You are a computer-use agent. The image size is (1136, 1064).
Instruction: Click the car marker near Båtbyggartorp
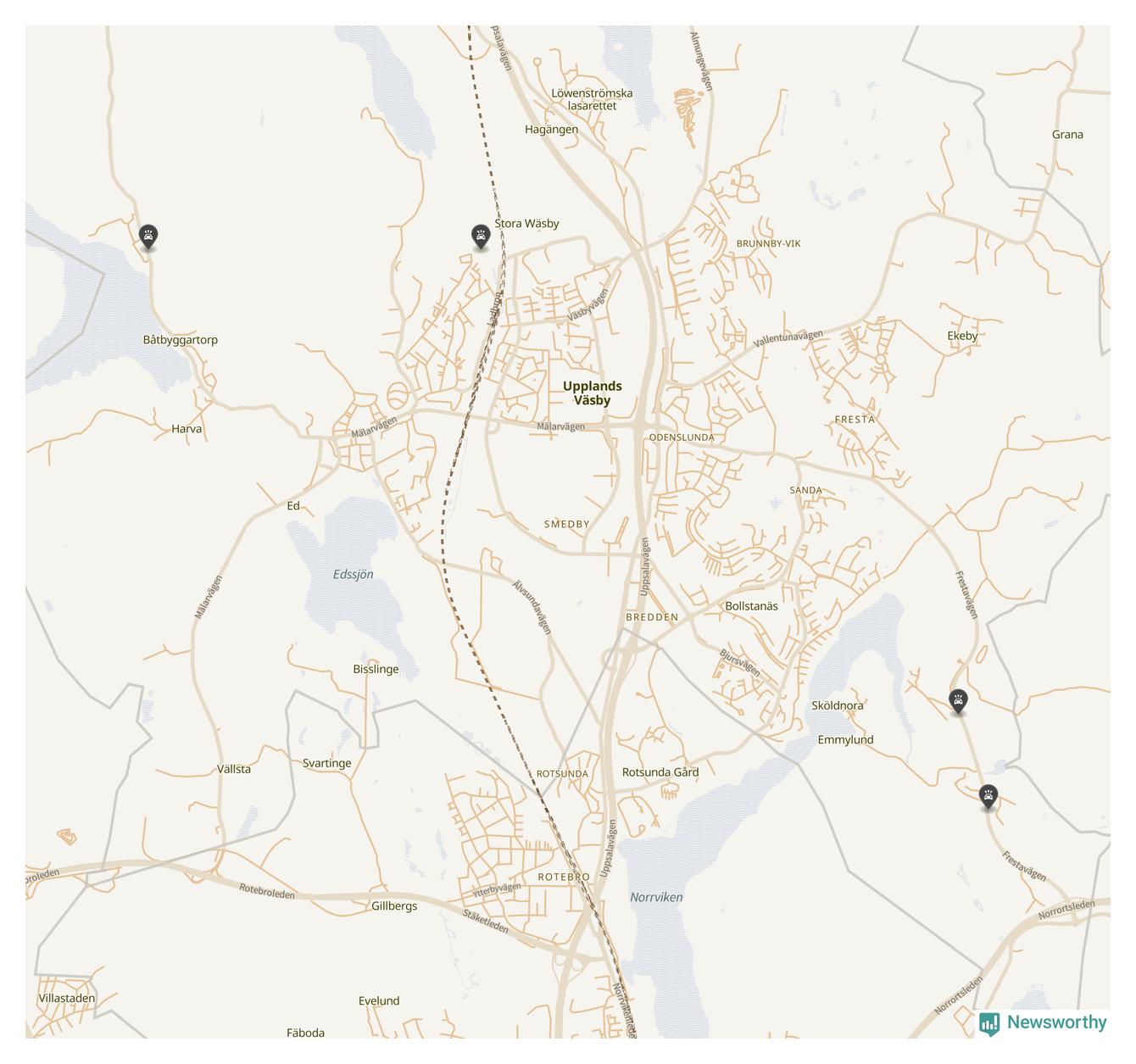coord(148,237)
